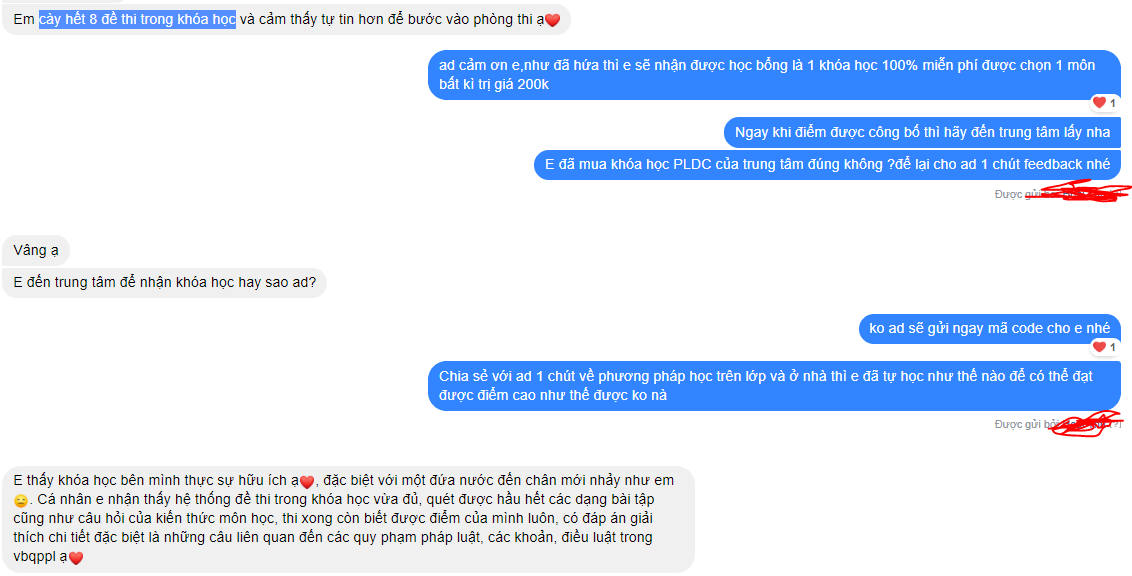This screenshot has height=576, width=1132.
Task: Click the heart reaction under the scholarship message
Action: 1104,102
